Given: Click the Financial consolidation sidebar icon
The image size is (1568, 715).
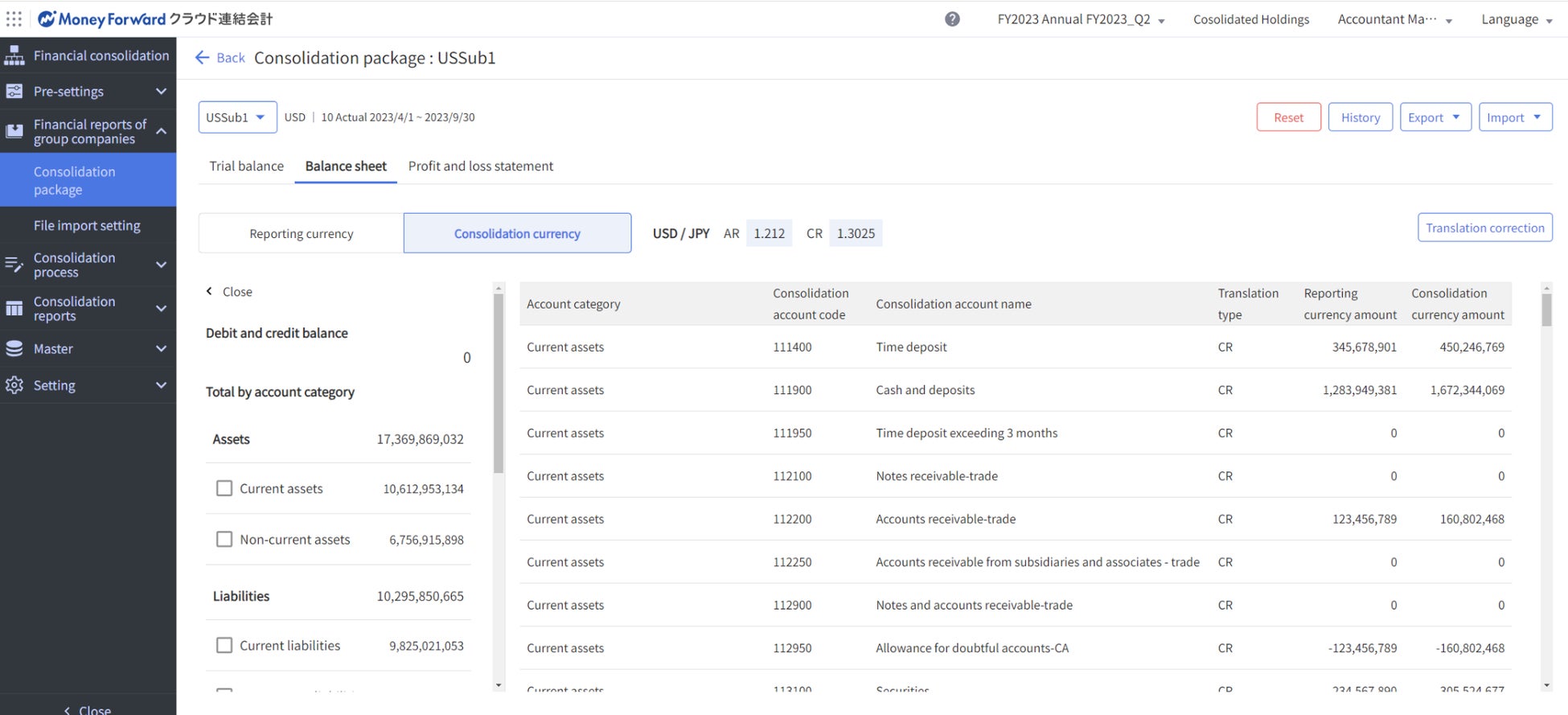Looking at the screenshot, I should pos(14,55).
